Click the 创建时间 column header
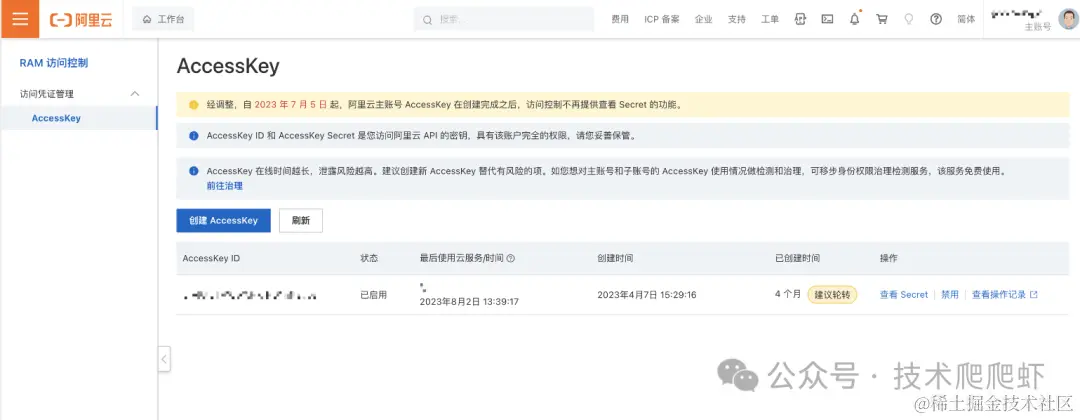This screenshot has width=1080, height=420. point(615,258)
